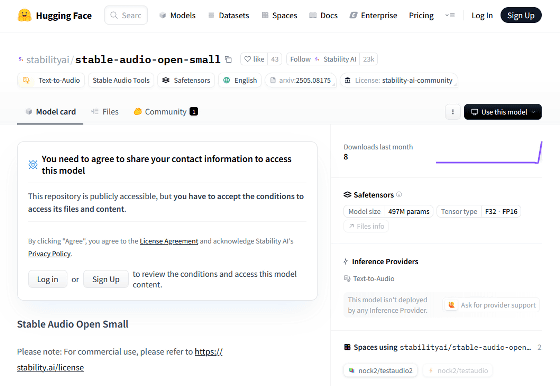This screenshot has height=386, width=560.
Task: Open the Community tab
Action: [x=166, y=112]
